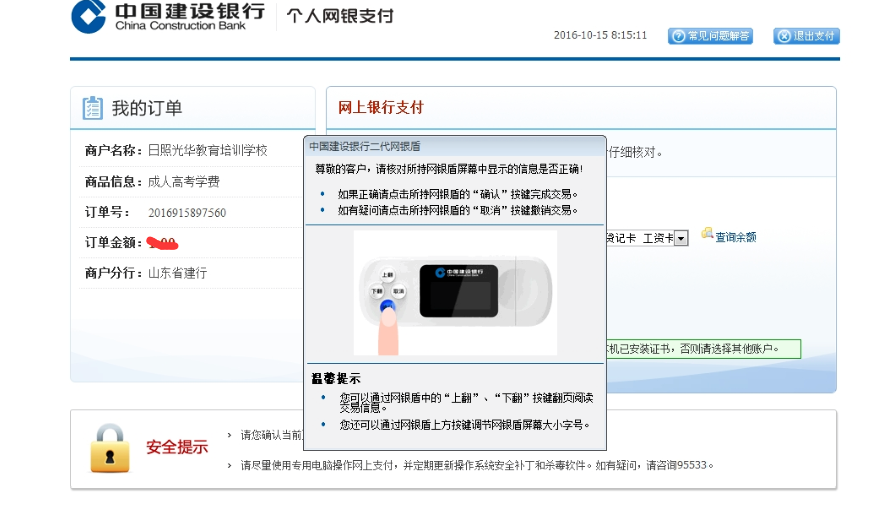891x511 pixels.
Task: Click the 安全提示 red heading
Action: tap(177, 447)
